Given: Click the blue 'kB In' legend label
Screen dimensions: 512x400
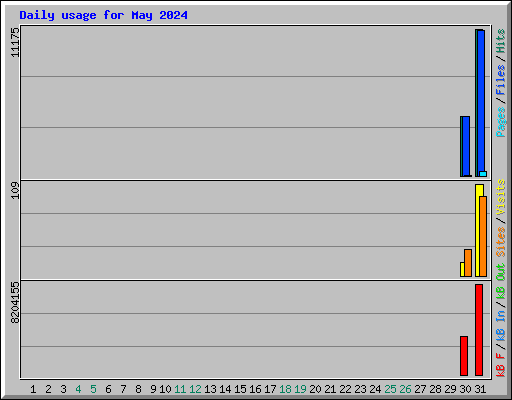Looking at the screenshot, I should point(501,326).
